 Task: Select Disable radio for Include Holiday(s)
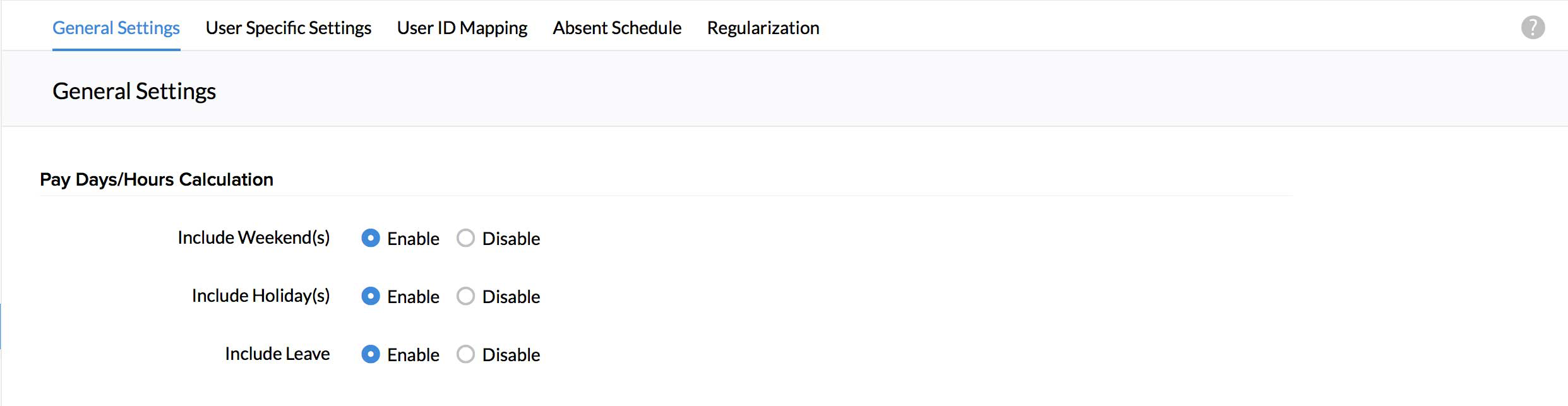[x=465, y=296]
